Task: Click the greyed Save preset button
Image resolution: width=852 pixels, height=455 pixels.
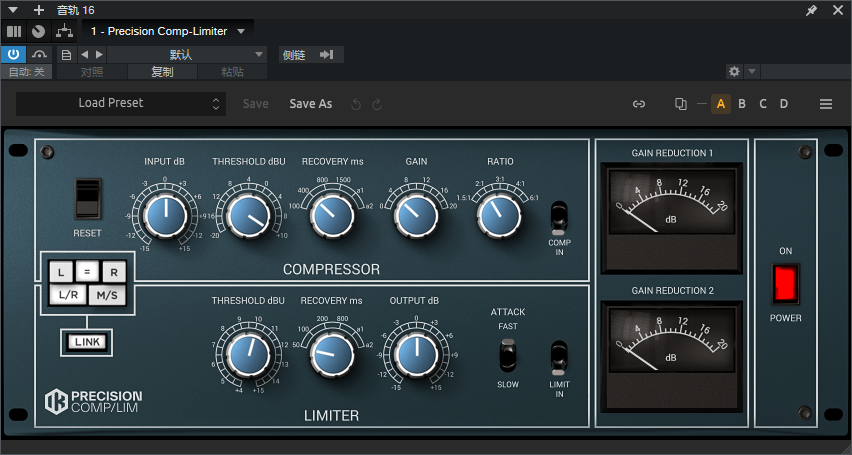Action: pyautogui.click(x=255, y=104)
